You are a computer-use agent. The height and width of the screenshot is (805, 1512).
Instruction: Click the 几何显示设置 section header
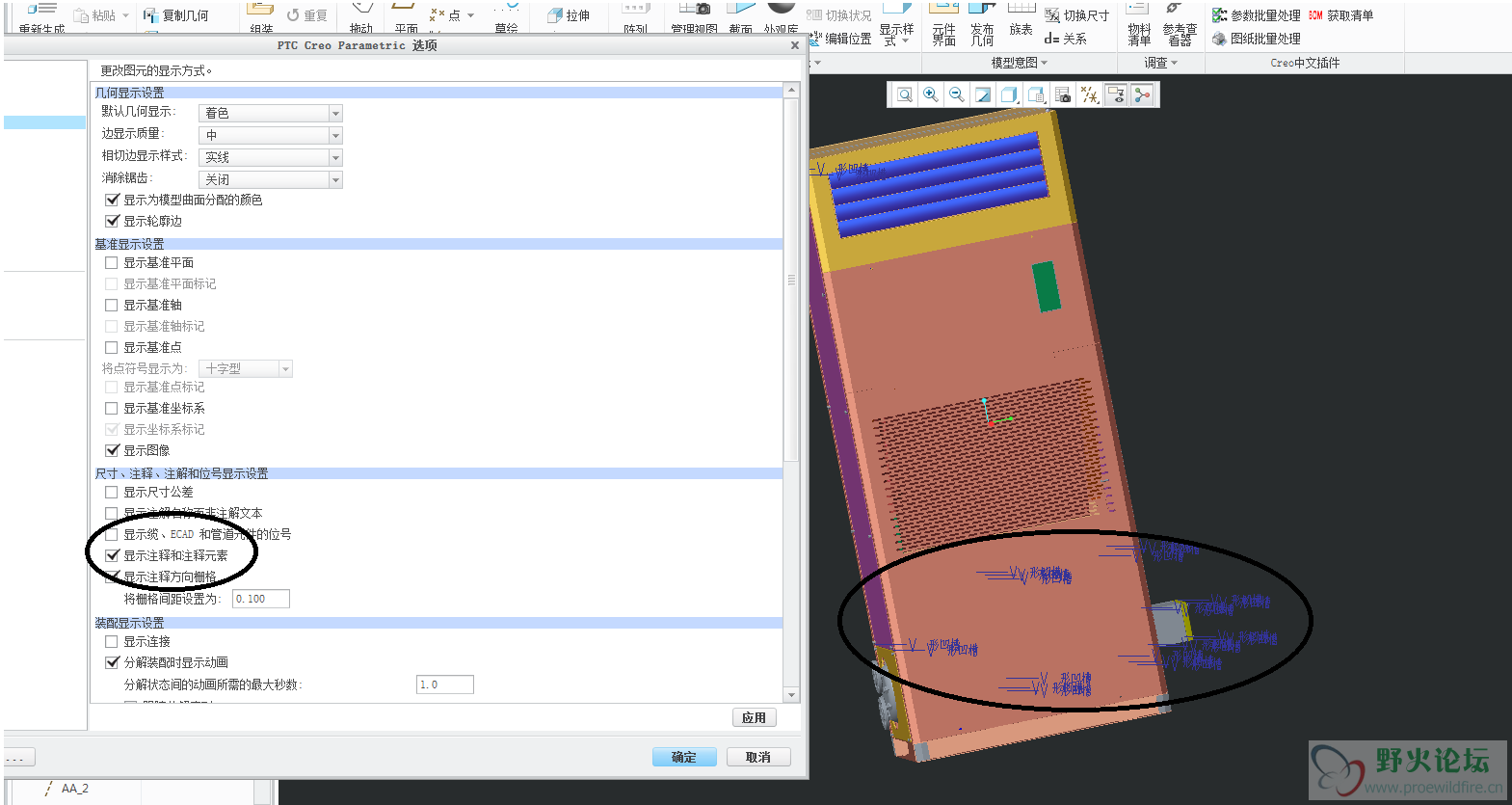[x=438, y=93]
